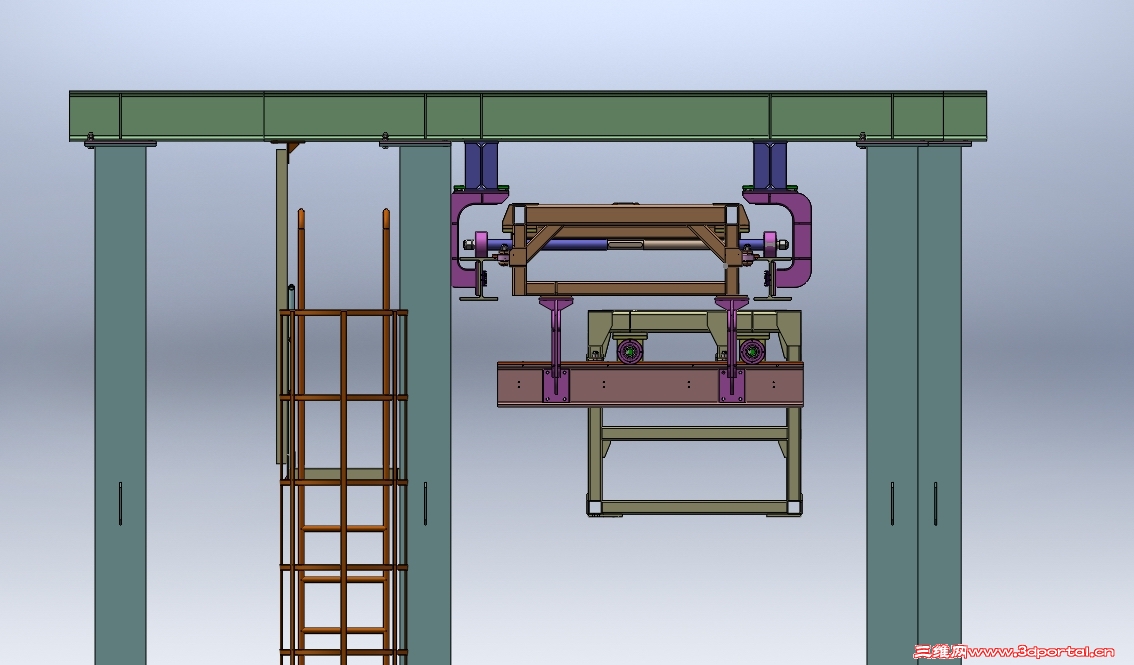
Task: Select the right blue hanger bracket
Action: pyautogui.click(x=770, y=165)
